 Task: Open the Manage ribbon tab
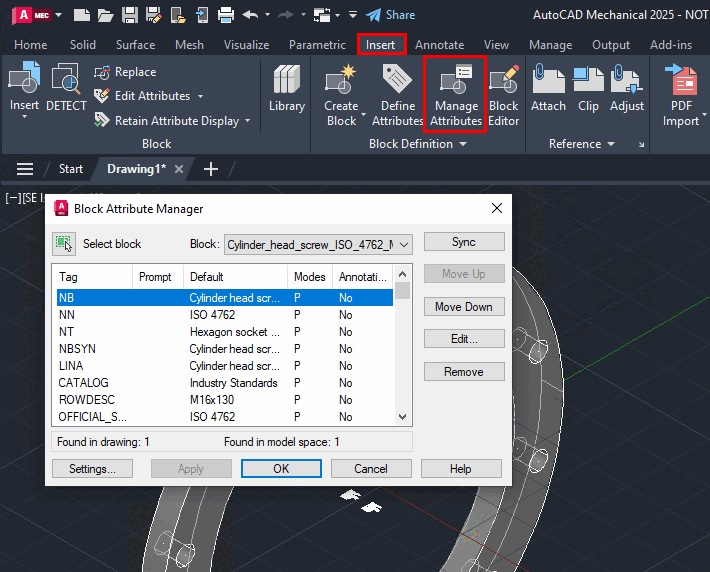click(551, 45)
